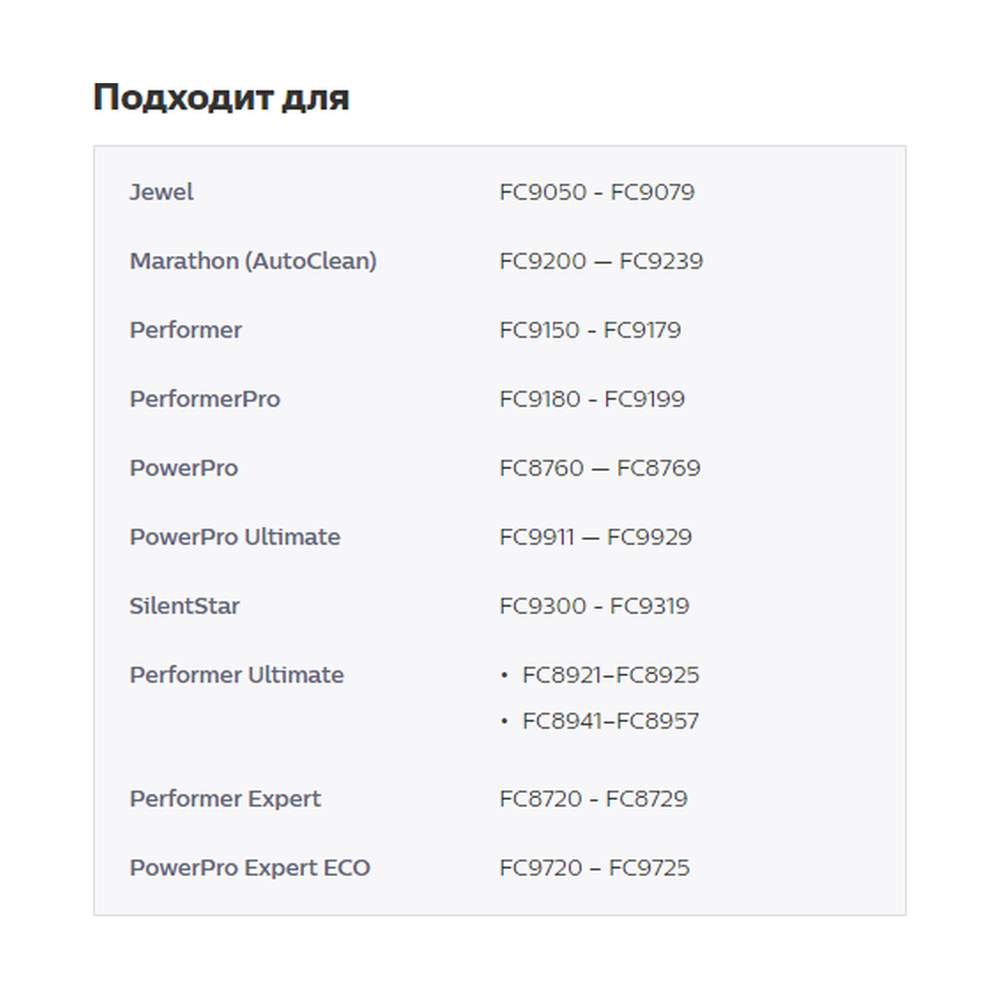This screenshot has width=1000, height=1000.
Task: Click the PerformerPro series label
Action: point(204,399)
